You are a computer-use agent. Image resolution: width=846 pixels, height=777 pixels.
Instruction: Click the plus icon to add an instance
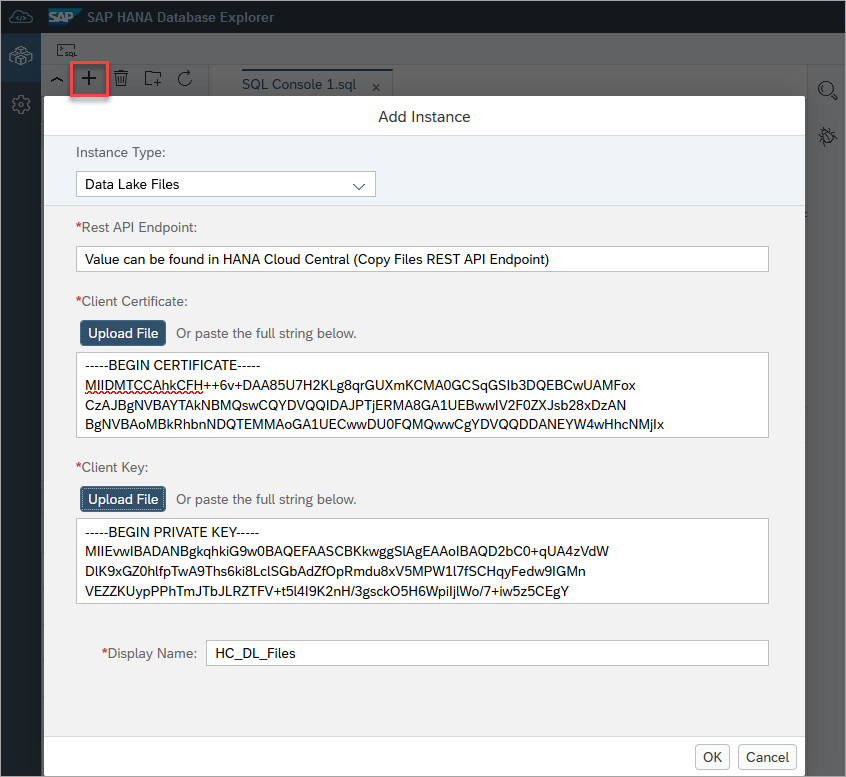tap(89, 79)
